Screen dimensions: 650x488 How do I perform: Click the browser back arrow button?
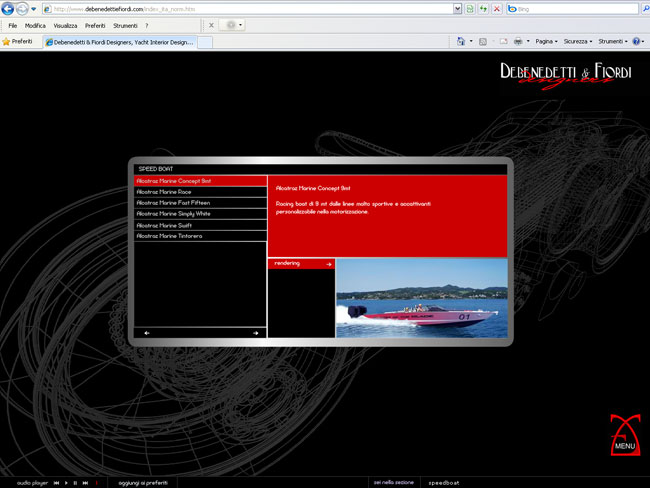[x=8, y=9]
